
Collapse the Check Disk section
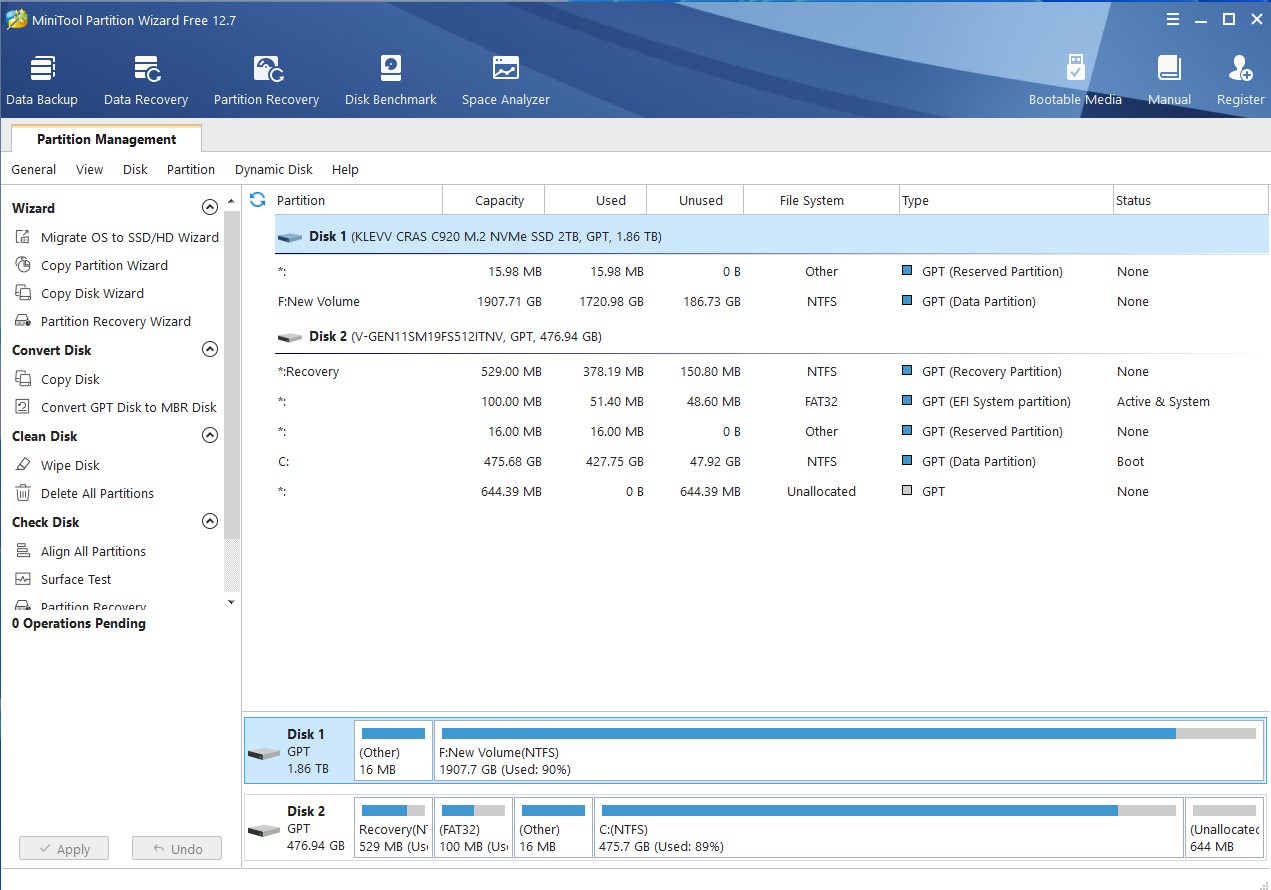click(x=210, y=522)
